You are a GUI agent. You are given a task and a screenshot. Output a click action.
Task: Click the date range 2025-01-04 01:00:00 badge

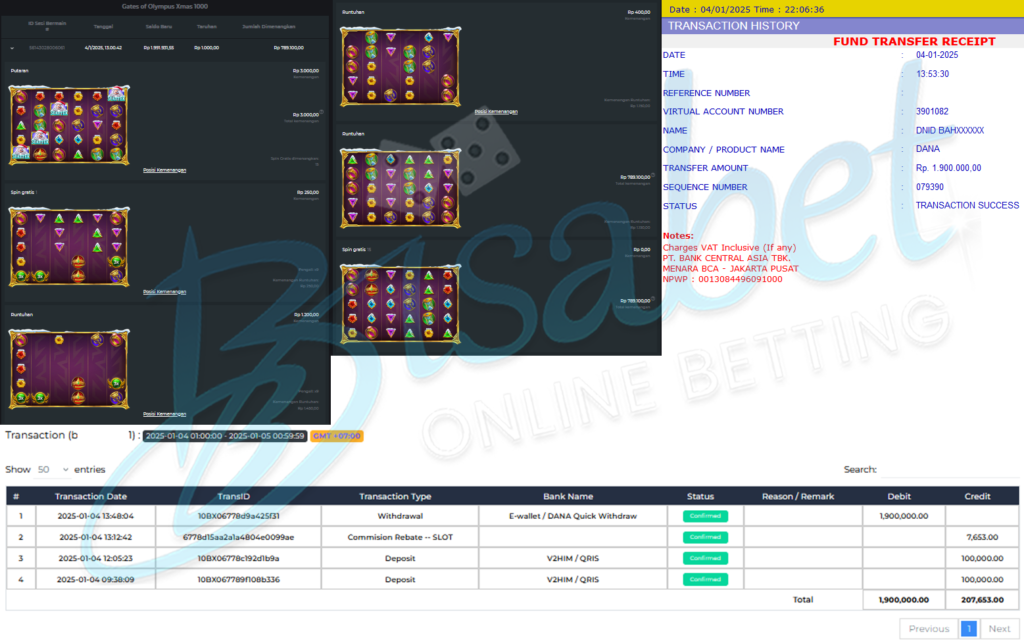click(225, 436)
